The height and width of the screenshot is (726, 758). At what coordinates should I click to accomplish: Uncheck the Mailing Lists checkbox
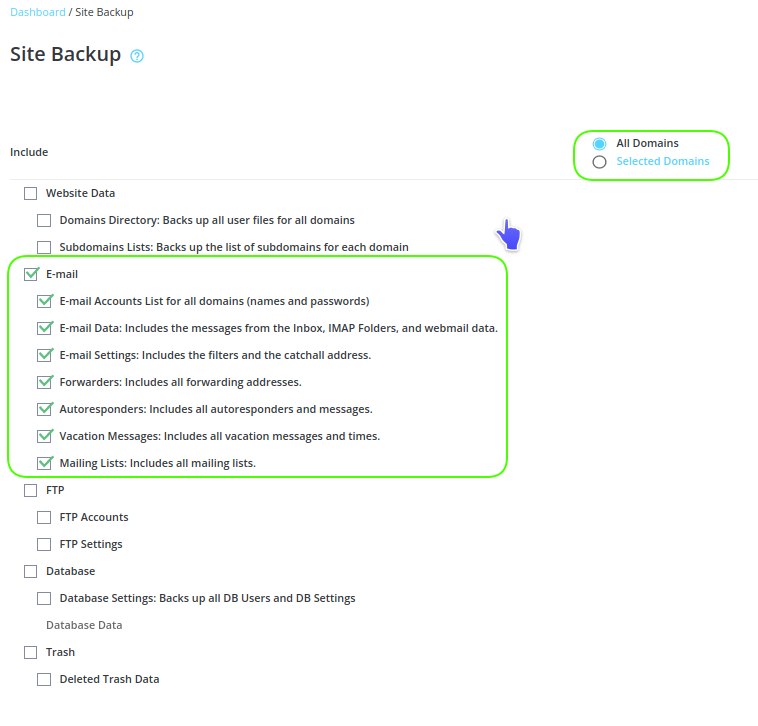pyautogui.click(x=44, y=463)
